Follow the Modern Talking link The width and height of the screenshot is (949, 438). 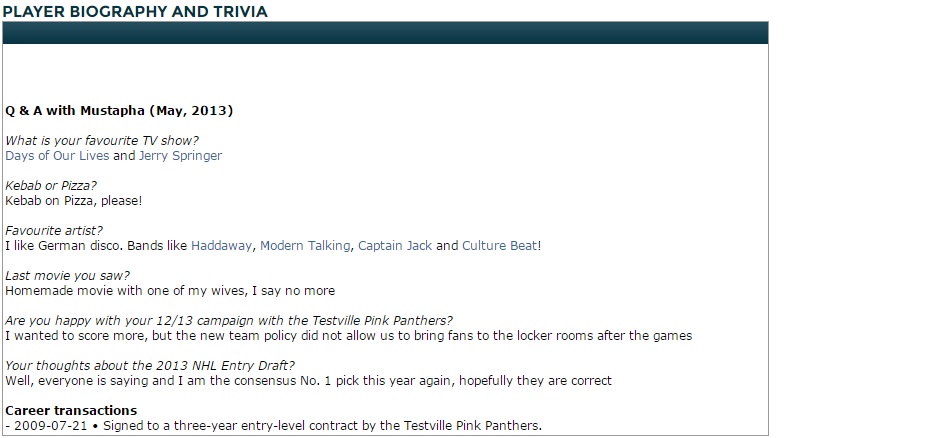click(x=305, y=245)
